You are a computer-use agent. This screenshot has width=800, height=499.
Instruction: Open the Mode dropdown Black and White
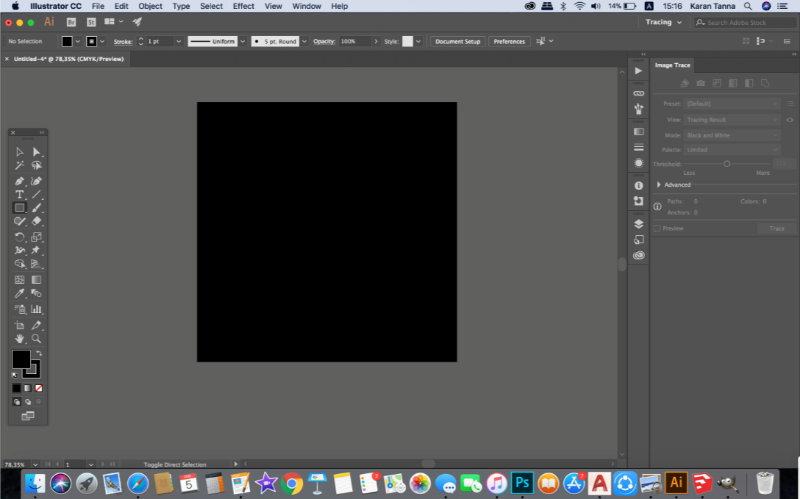pos(732,135)
